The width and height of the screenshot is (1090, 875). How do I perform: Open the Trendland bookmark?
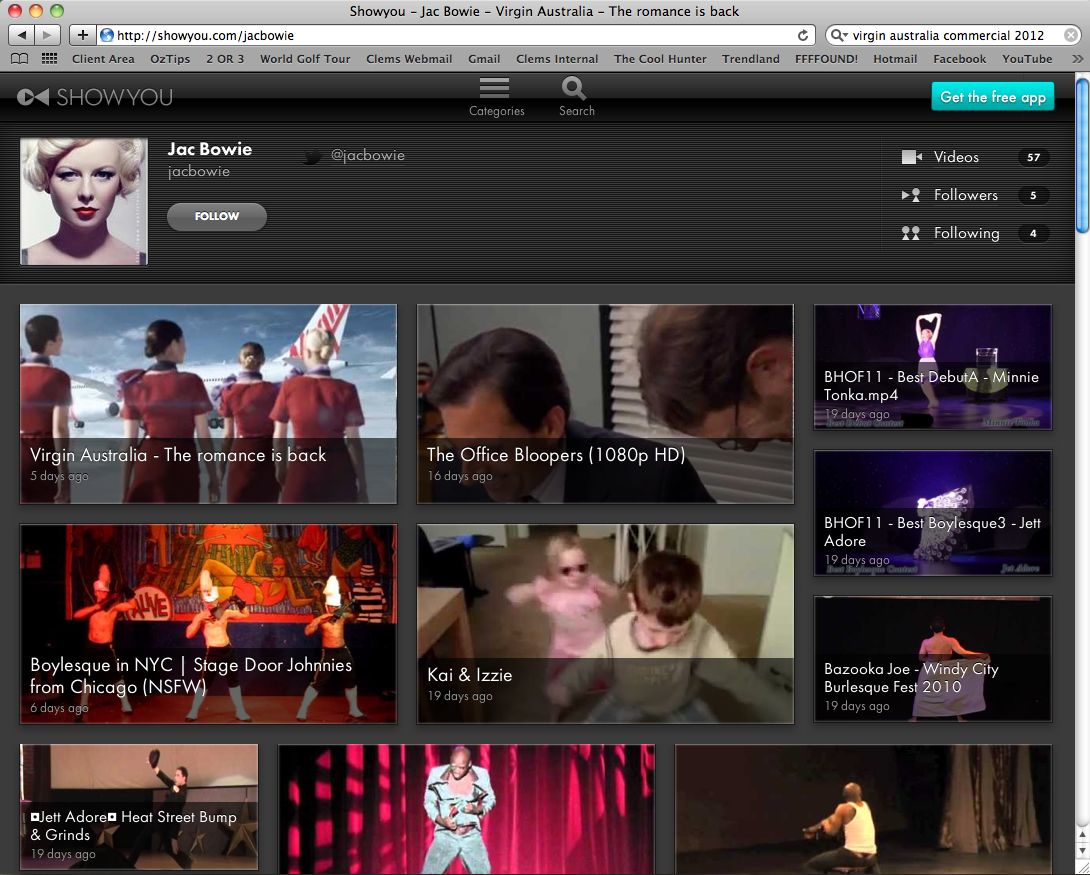click(x=751, y=59)
